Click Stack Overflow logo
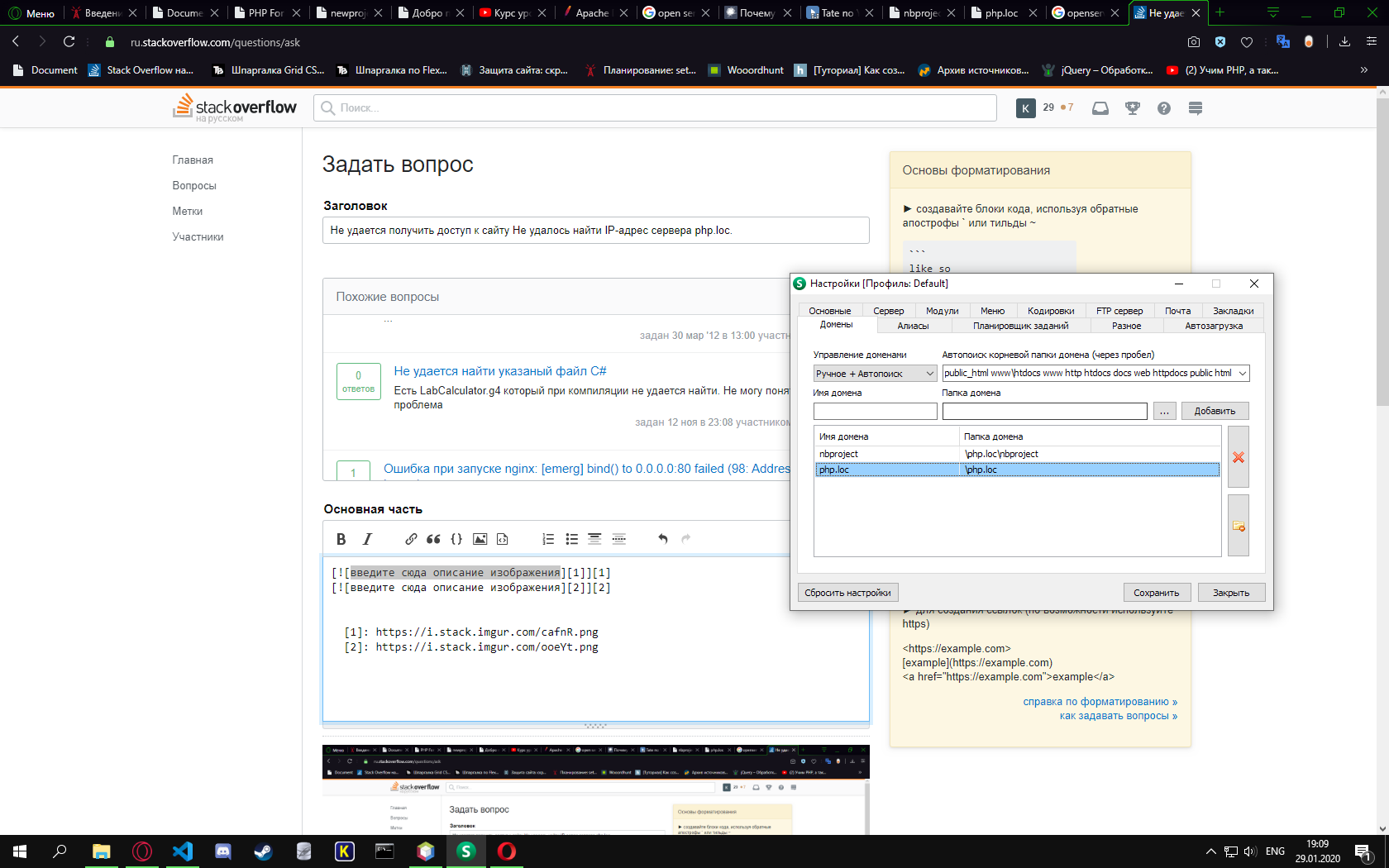1389x868 pixels. coord(235,108)
